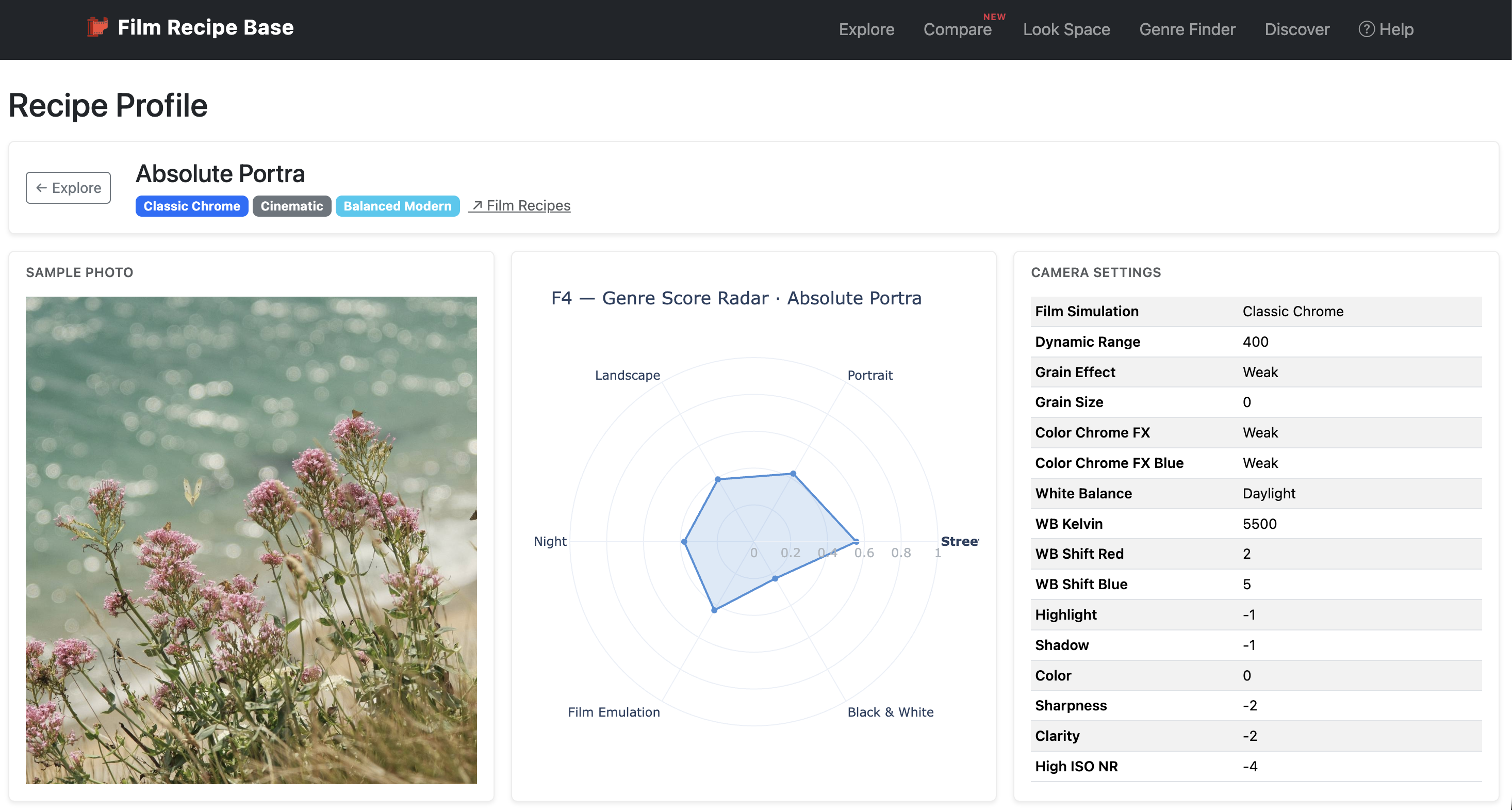Select the Color row label
Image resolution: width=1512 pixels, height=810 pixels.
coord(1053,675)
